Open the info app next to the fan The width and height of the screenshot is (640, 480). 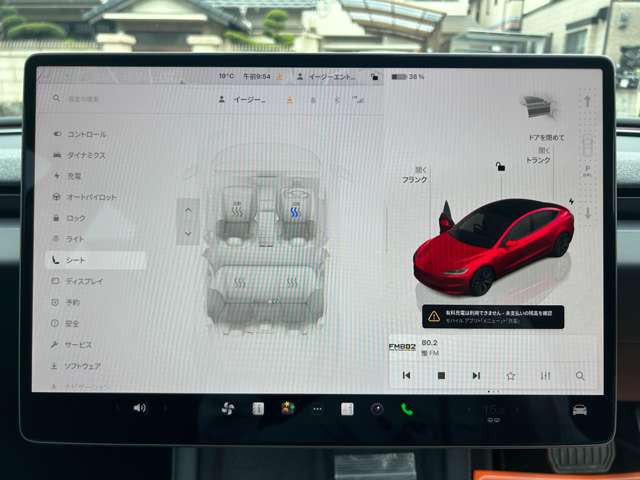click(258, 409)
